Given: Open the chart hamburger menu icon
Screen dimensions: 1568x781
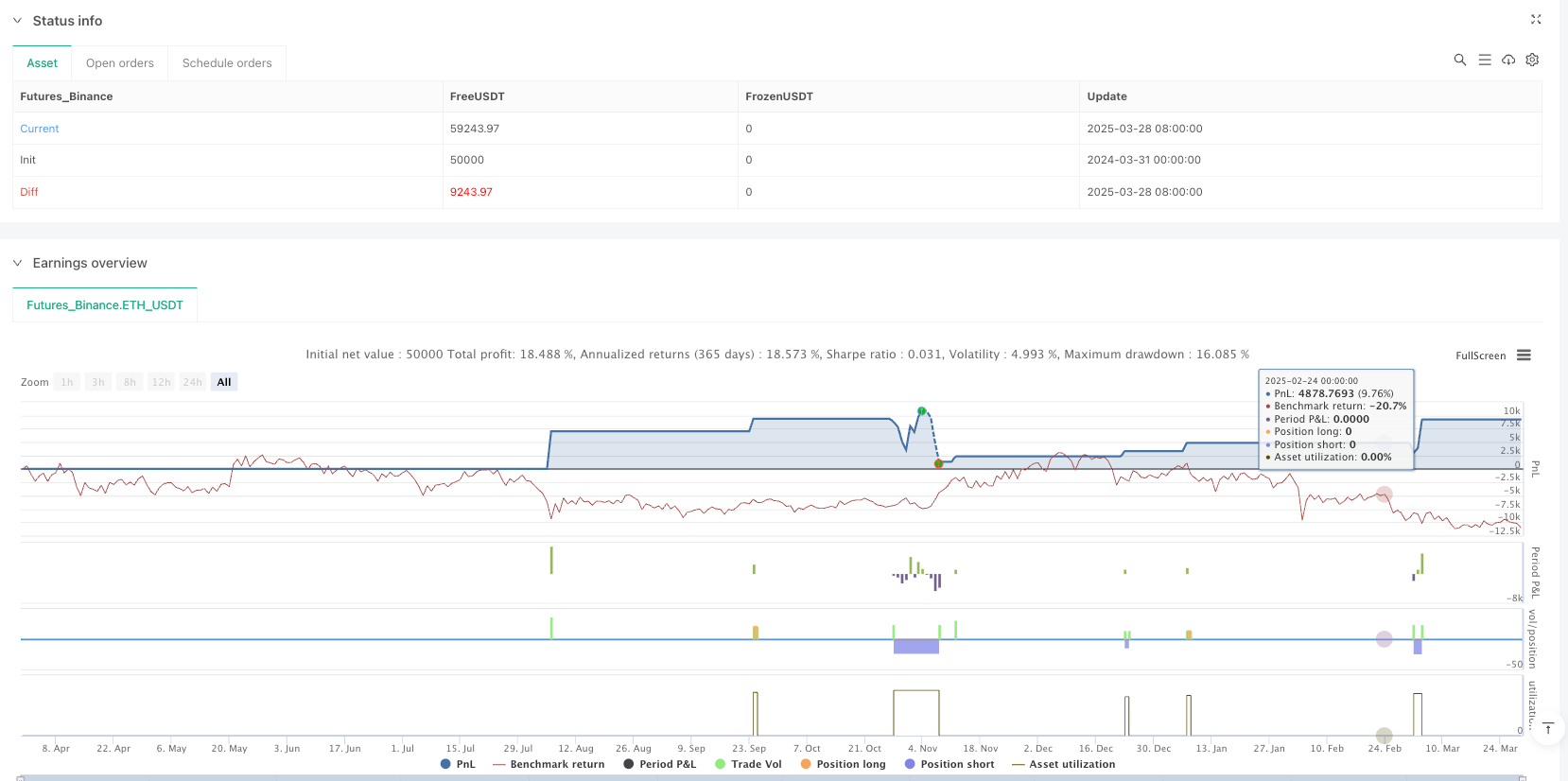Looking at the screenshot, I should click(x=1524, y=356).
